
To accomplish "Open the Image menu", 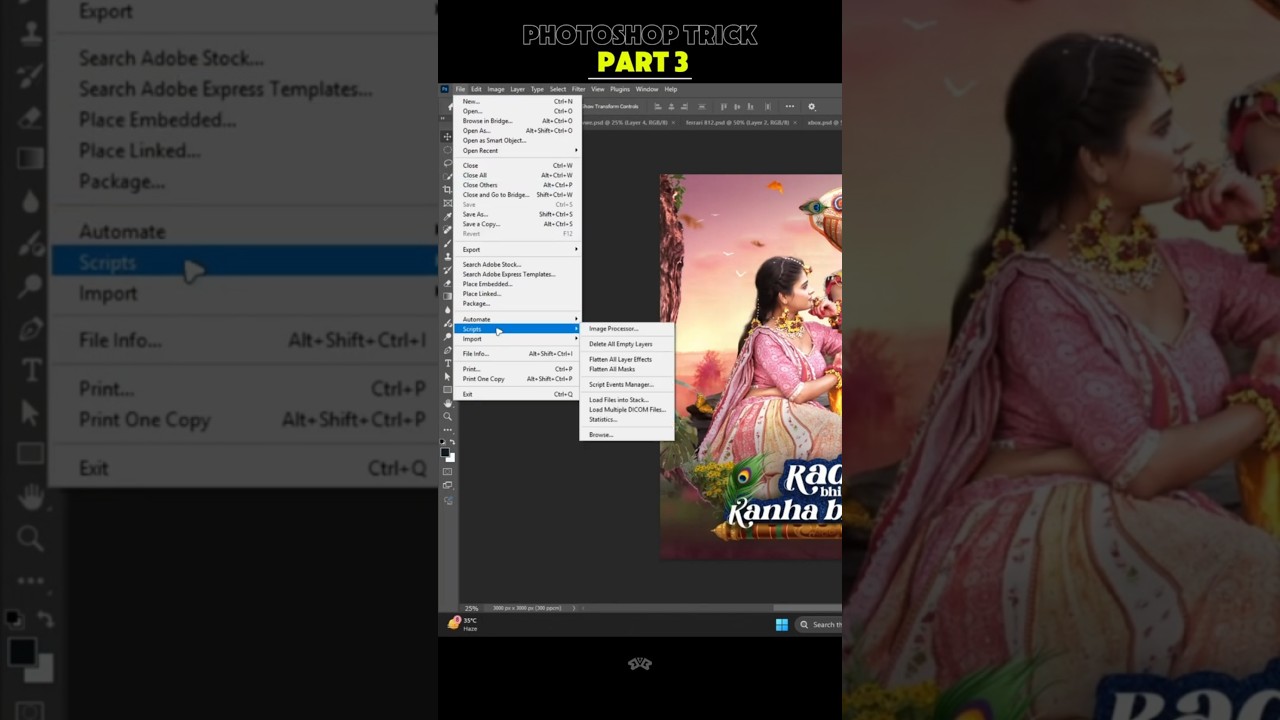I will pos(496,89).
